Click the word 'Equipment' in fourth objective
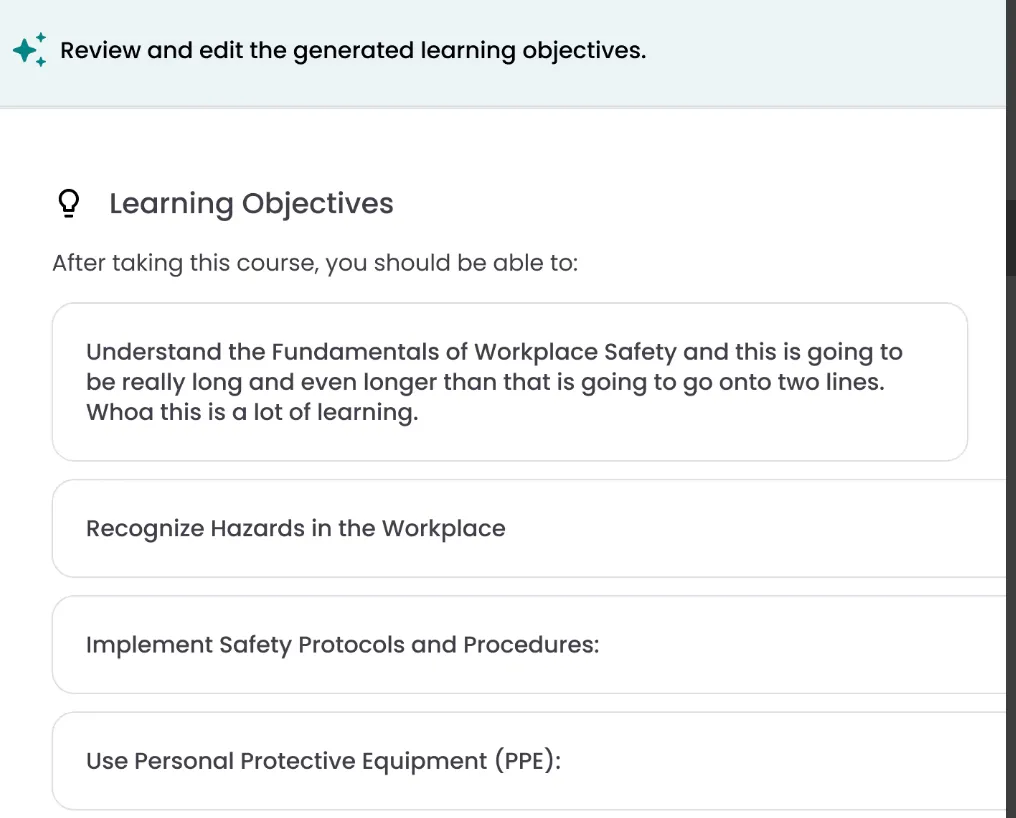The image size is (1016, 818). coord(424,760)
